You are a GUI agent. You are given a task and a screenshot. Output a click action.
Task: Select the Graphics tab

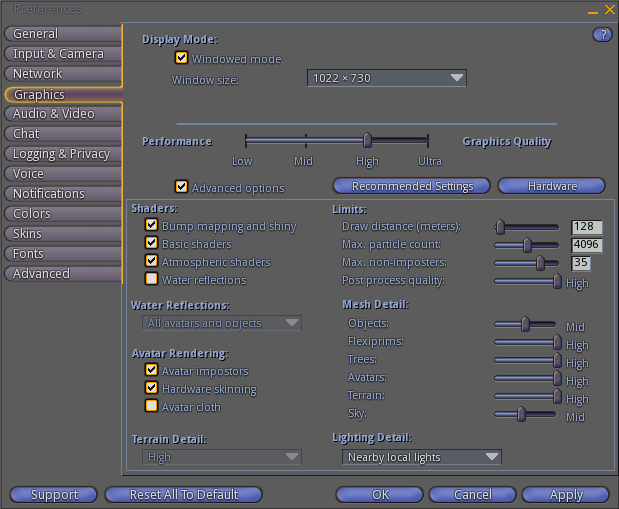coord(64,95)
